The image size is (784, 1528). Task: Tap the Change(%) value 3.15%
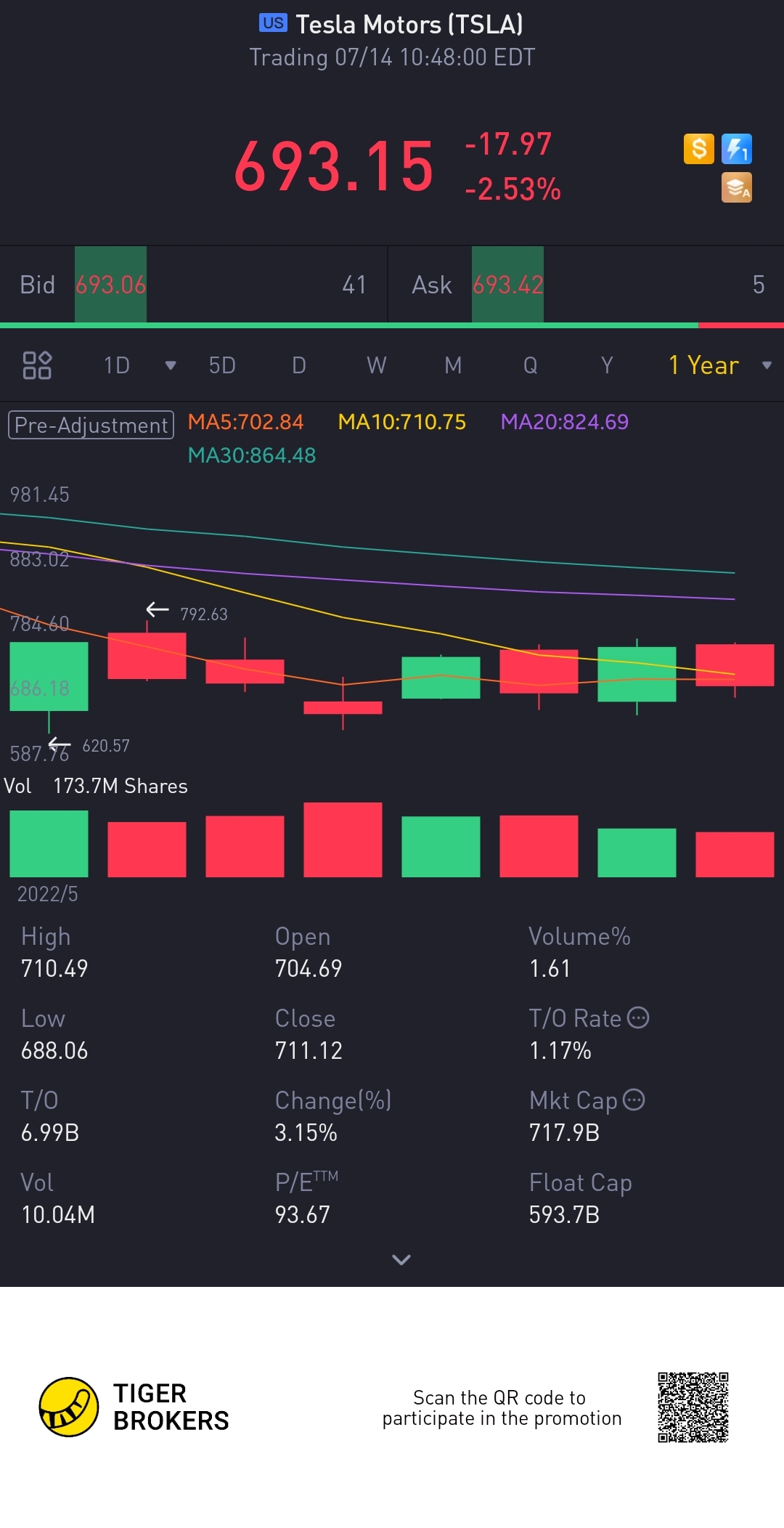306,1133
